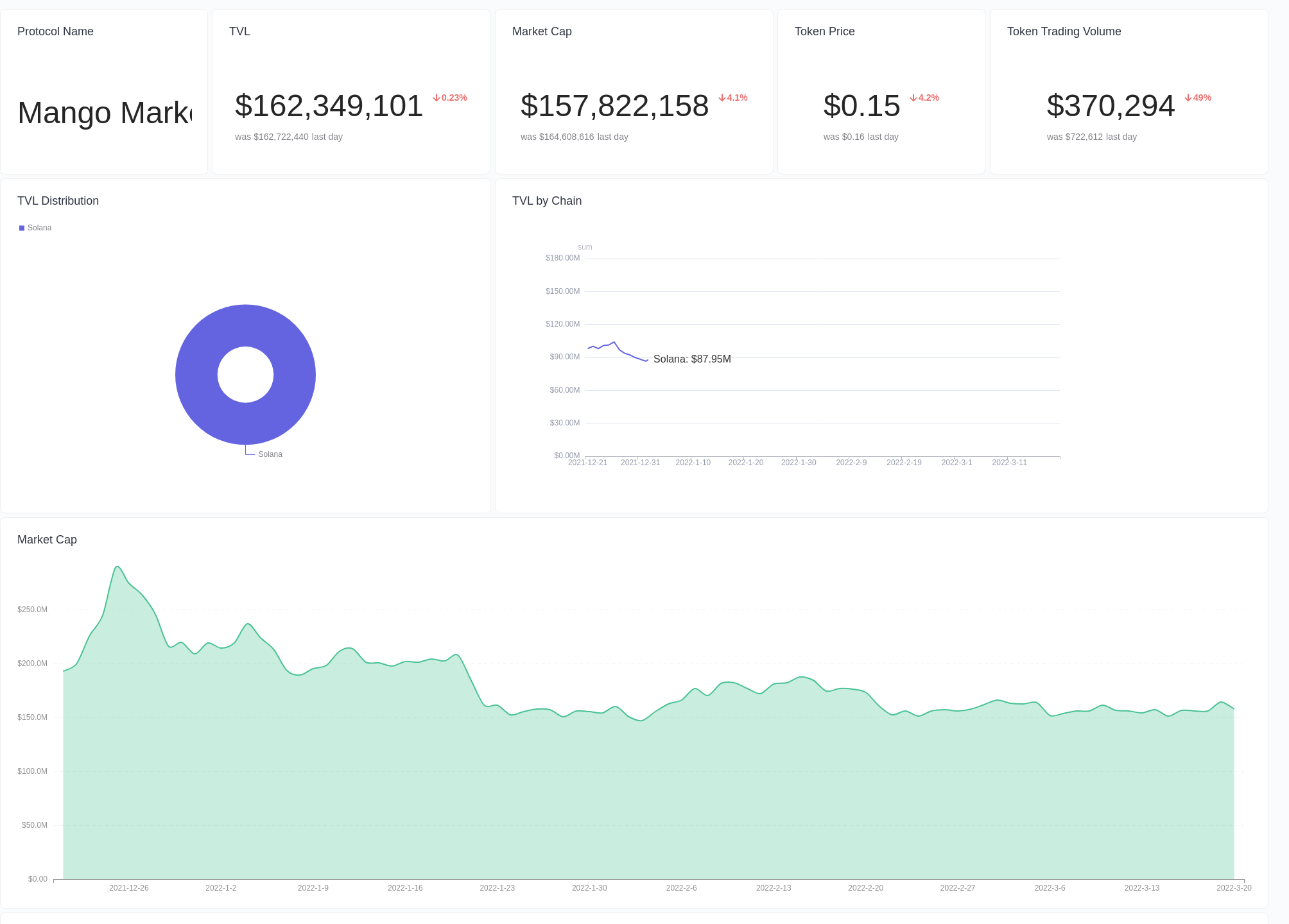Click the Market Cap 4.1% decrease indicator

(733, 98)
